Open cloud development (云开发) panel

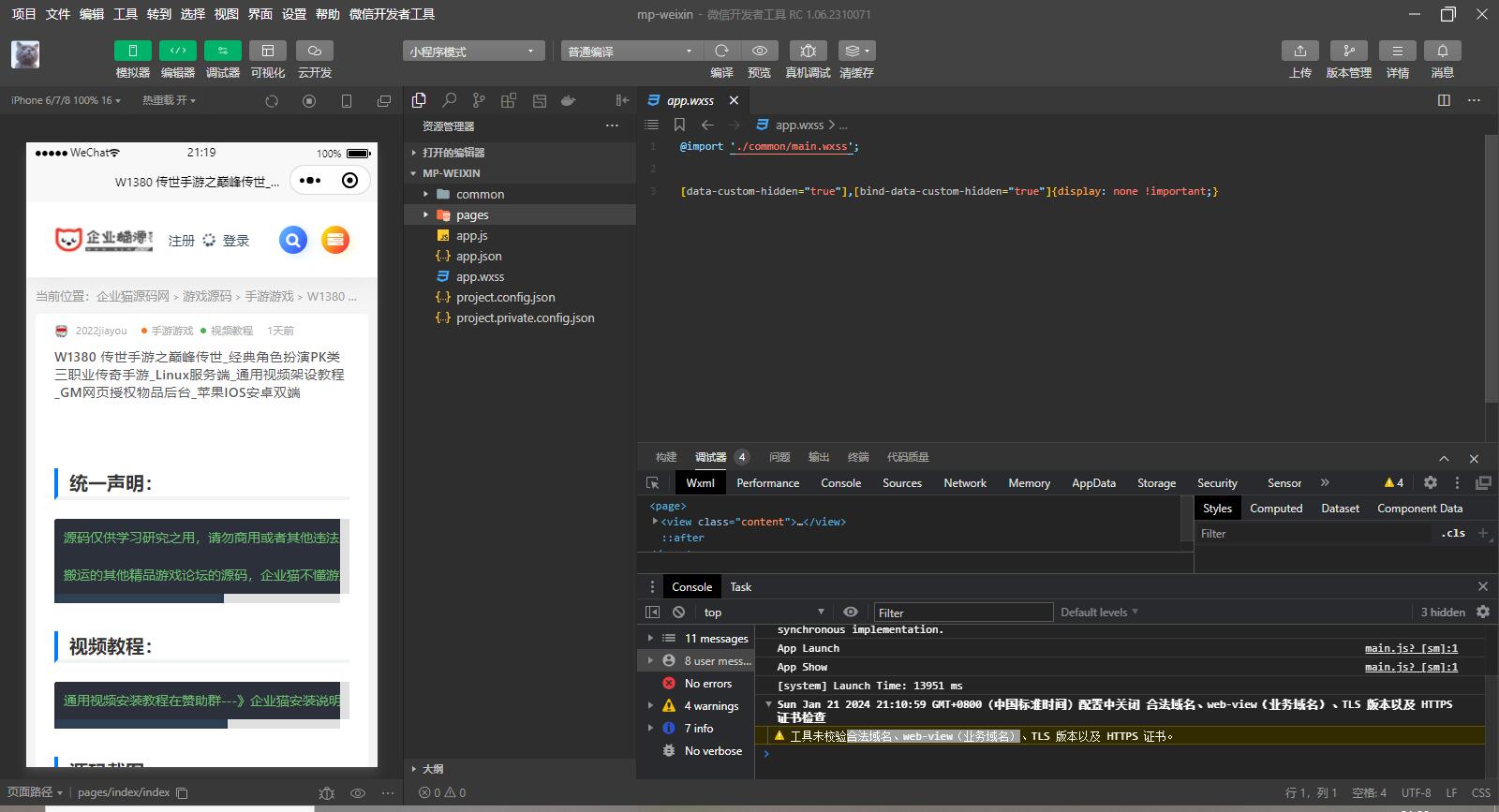click(x=315, y=51)
